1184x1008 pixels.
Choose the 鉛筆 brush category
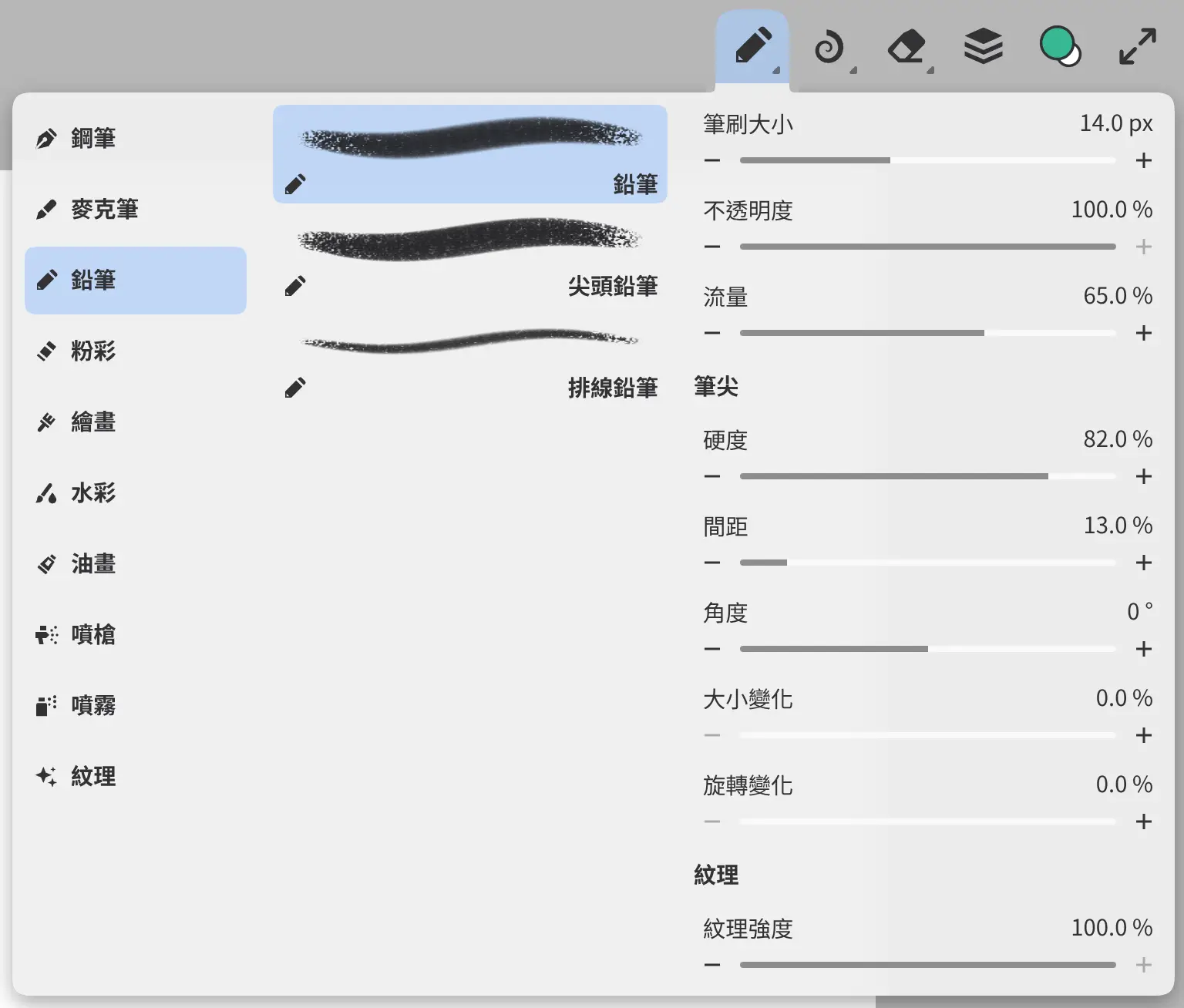tap(136, 281)
